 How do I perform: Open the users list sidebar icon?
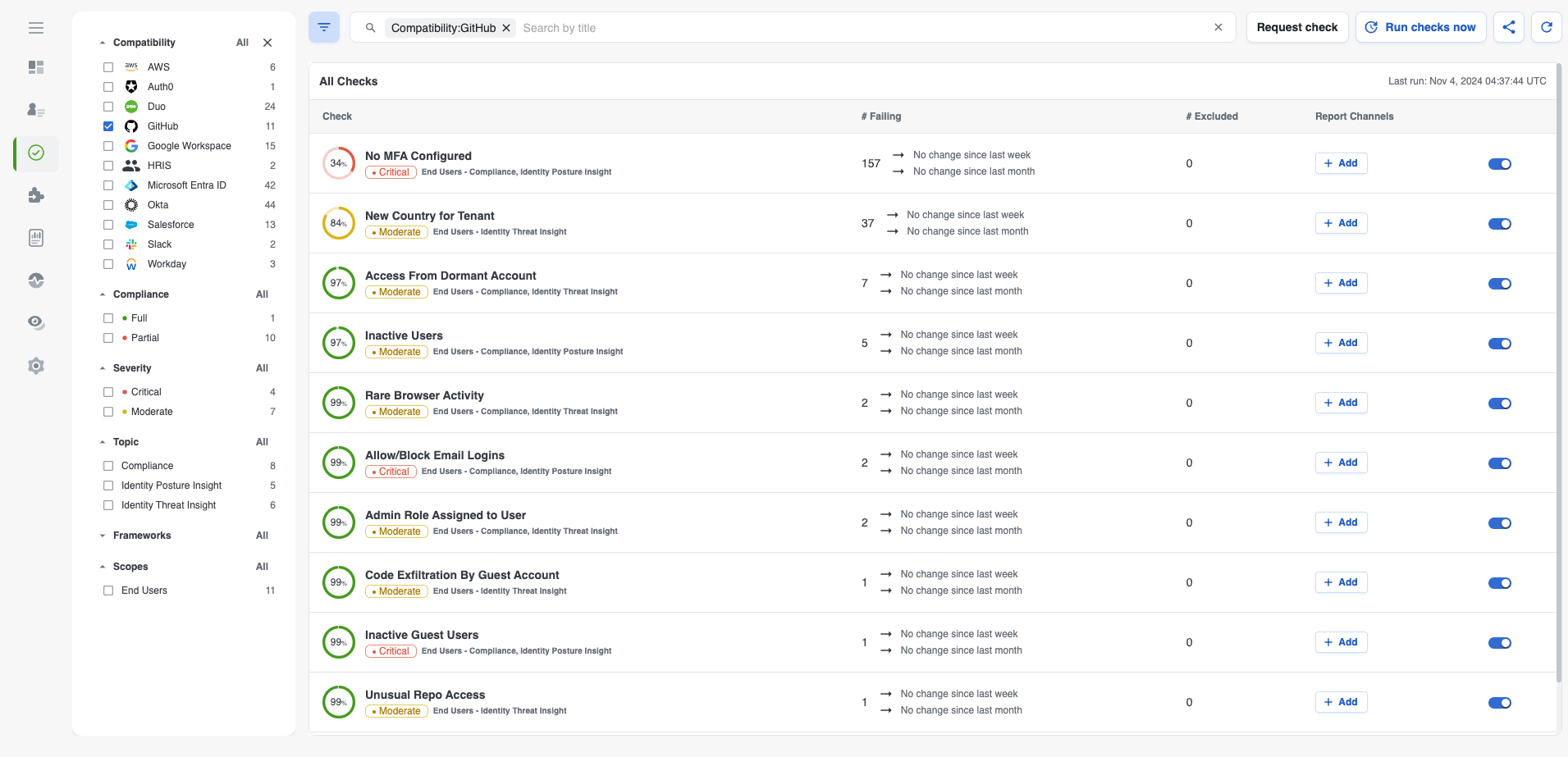[x=36, y=110]
